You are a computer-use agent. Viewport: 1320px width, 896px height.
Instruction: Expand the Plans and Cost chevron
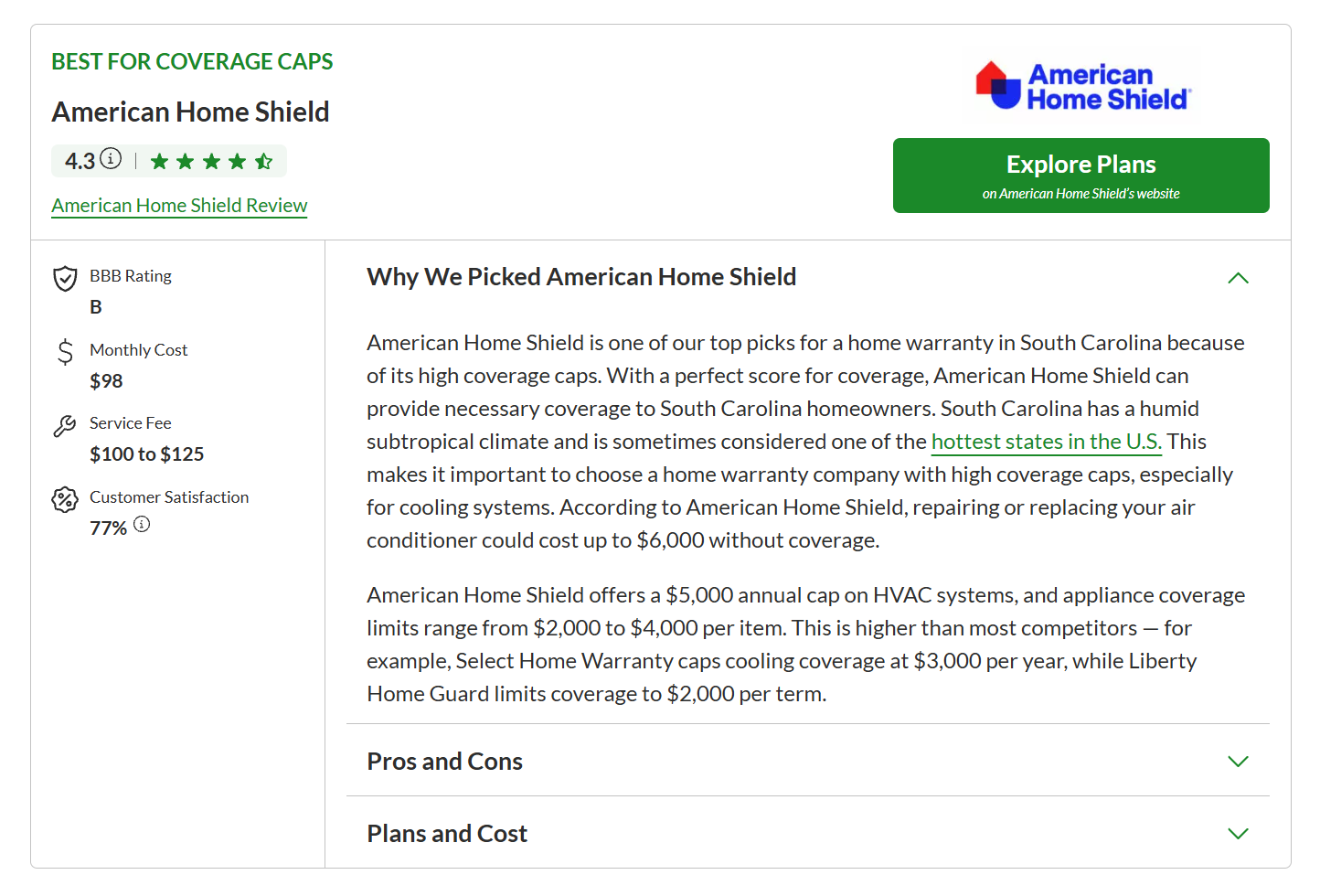pos(1238,834)
